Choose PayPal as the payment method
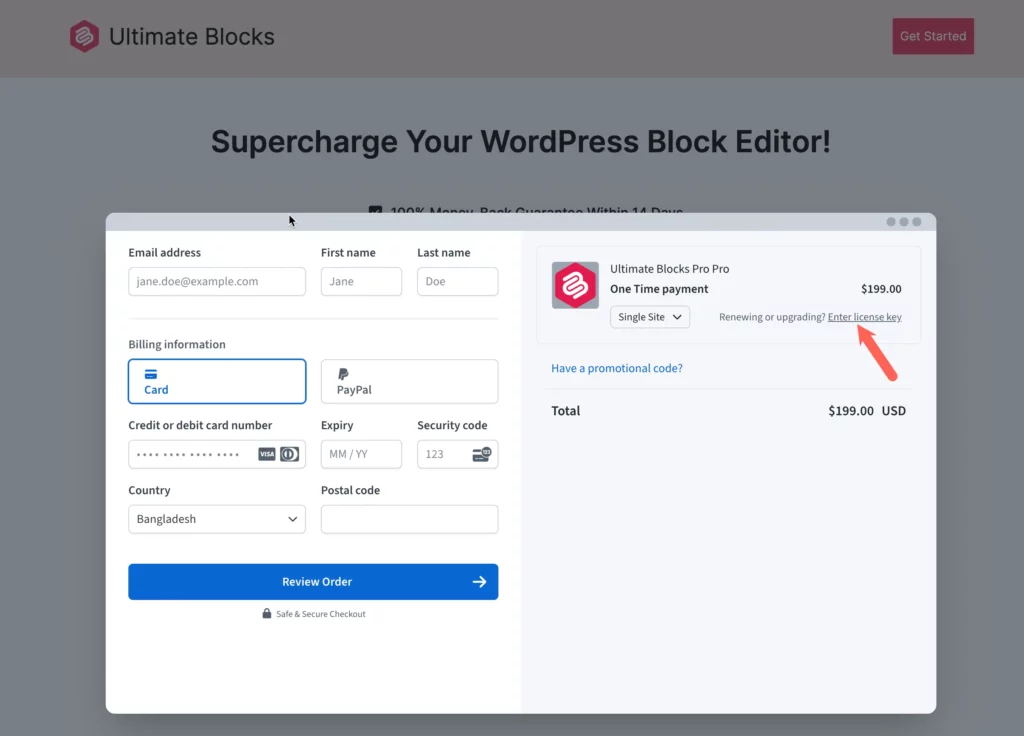 coord(409,381)
